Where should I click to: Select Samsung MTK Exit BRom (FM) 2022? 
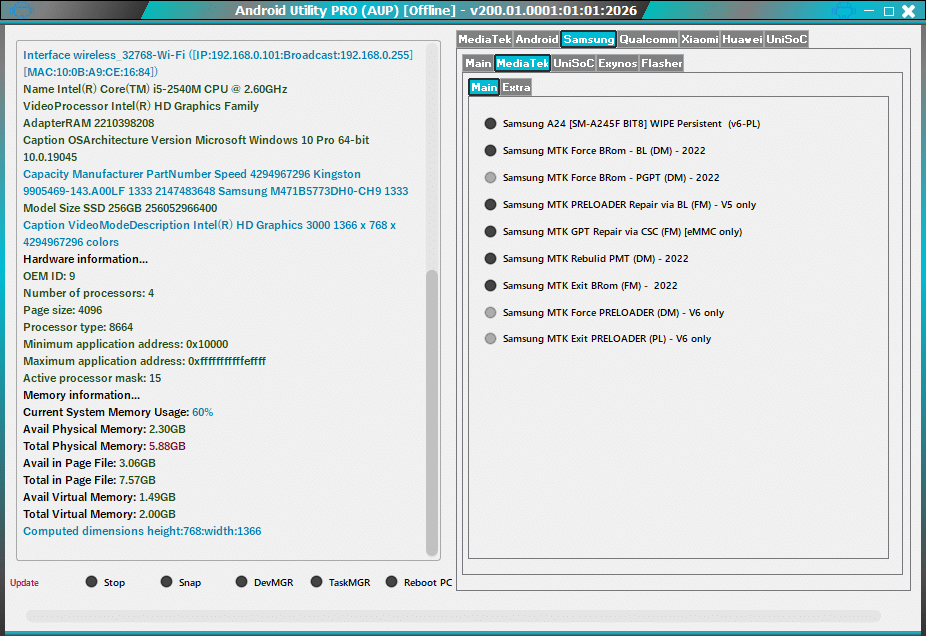490,285
